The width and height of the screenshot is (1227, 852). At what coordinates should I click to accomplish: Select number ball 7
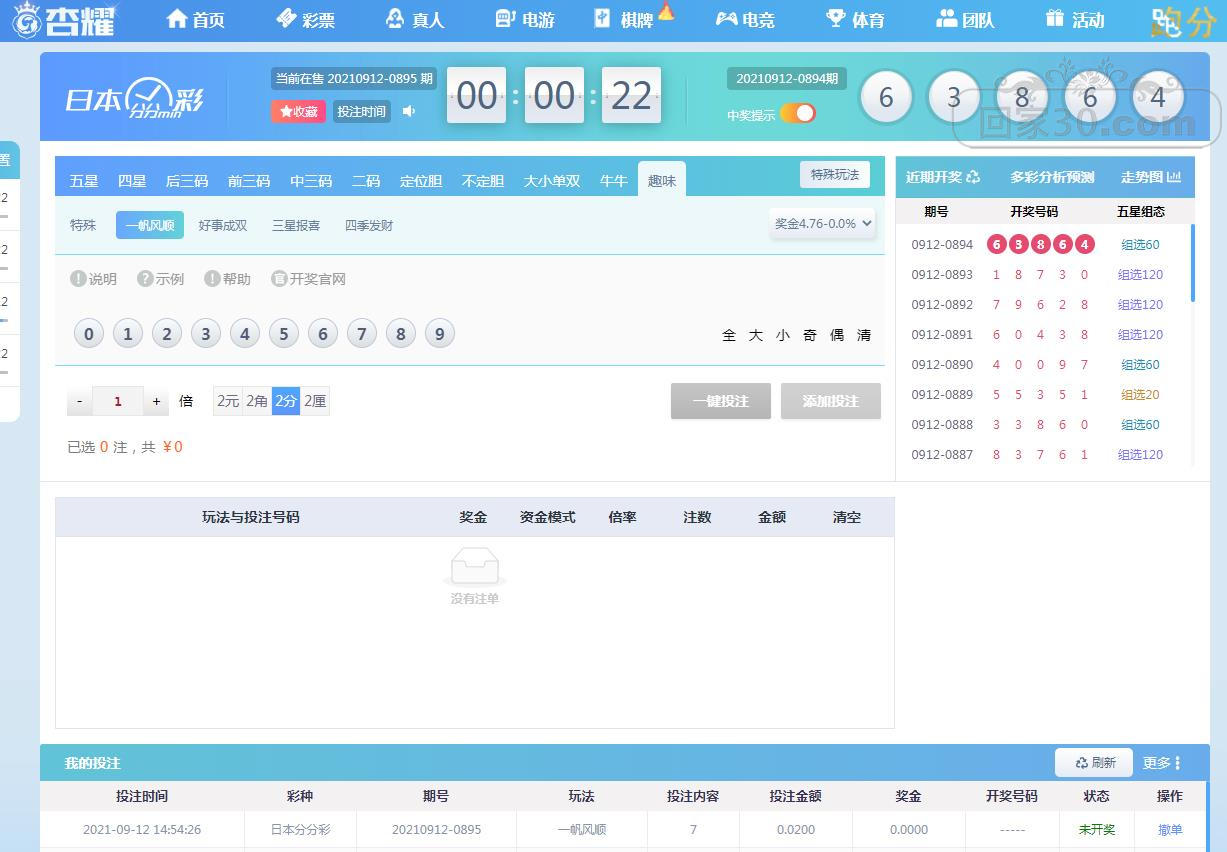362,334
